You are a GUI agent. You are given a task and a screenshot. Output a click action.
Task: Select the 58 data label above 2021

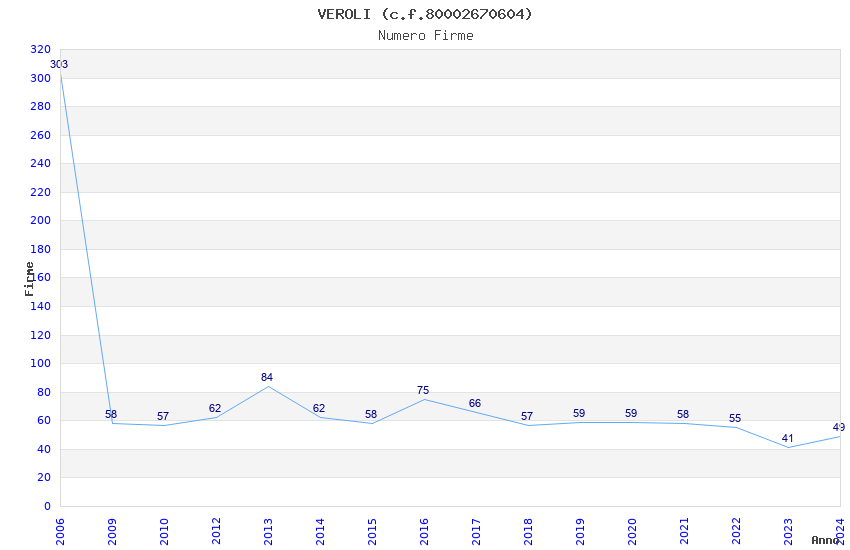coord(683,415)
